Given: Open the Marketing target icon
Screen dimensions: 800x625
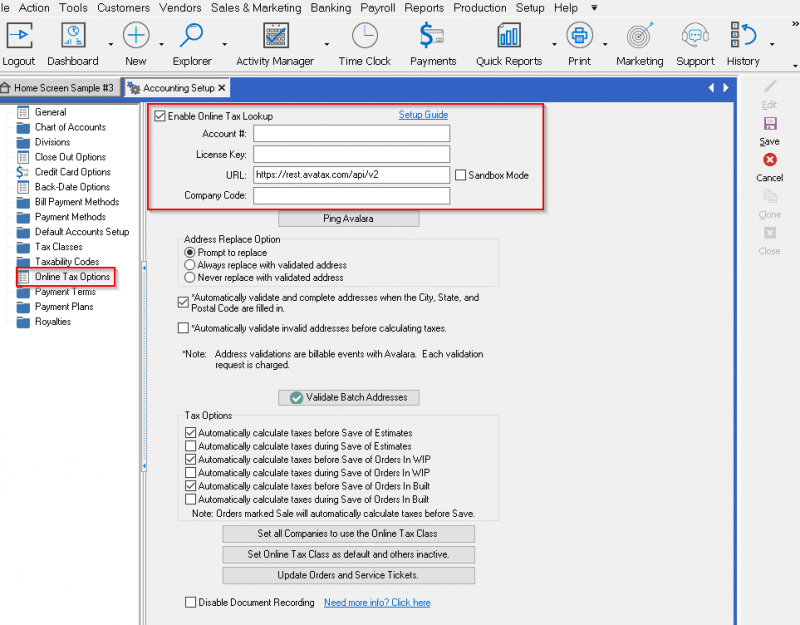Looking at the screenshot, I should pos(640,36).
